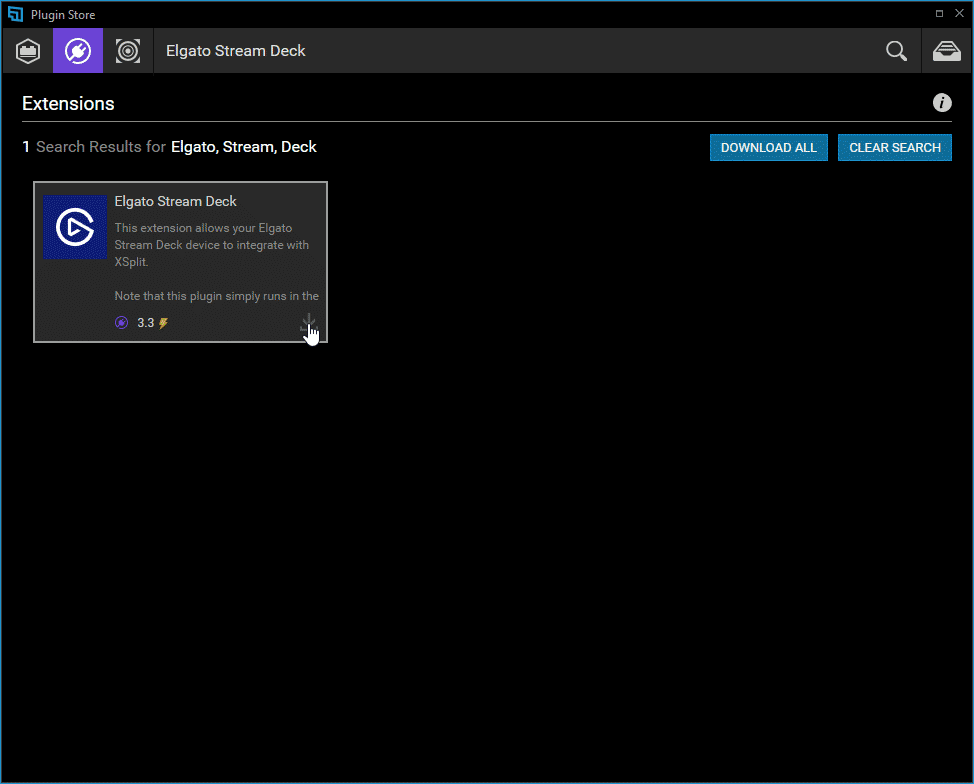Click the 3.3 version number text
The width and height of the screenshot is (974, 784).
coord(145,323)
